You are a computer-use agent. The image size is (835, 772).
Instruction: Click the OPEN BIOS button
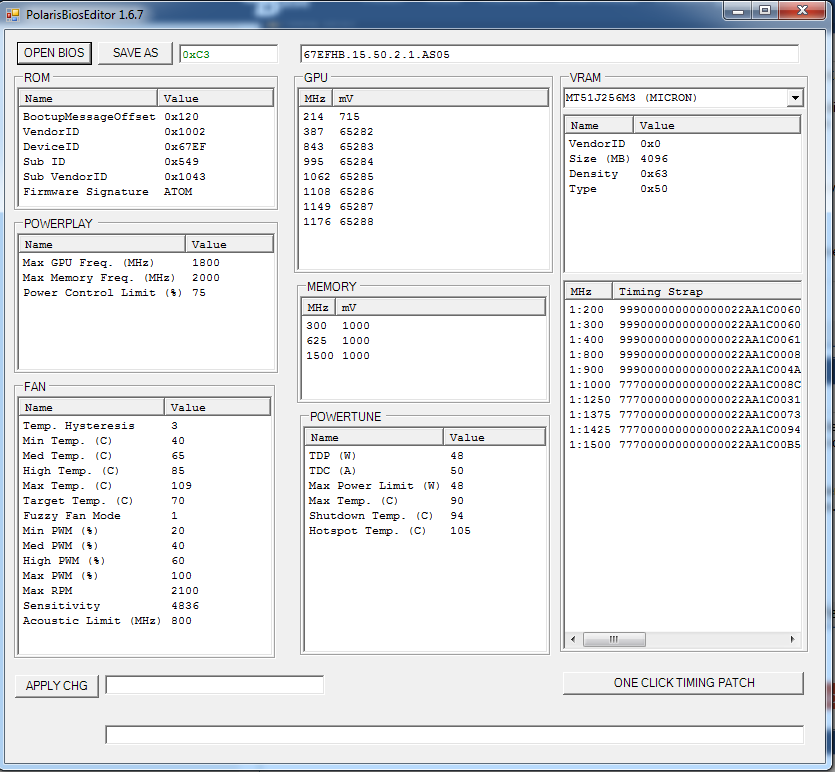pyautogui.click(x=54, y=53)
